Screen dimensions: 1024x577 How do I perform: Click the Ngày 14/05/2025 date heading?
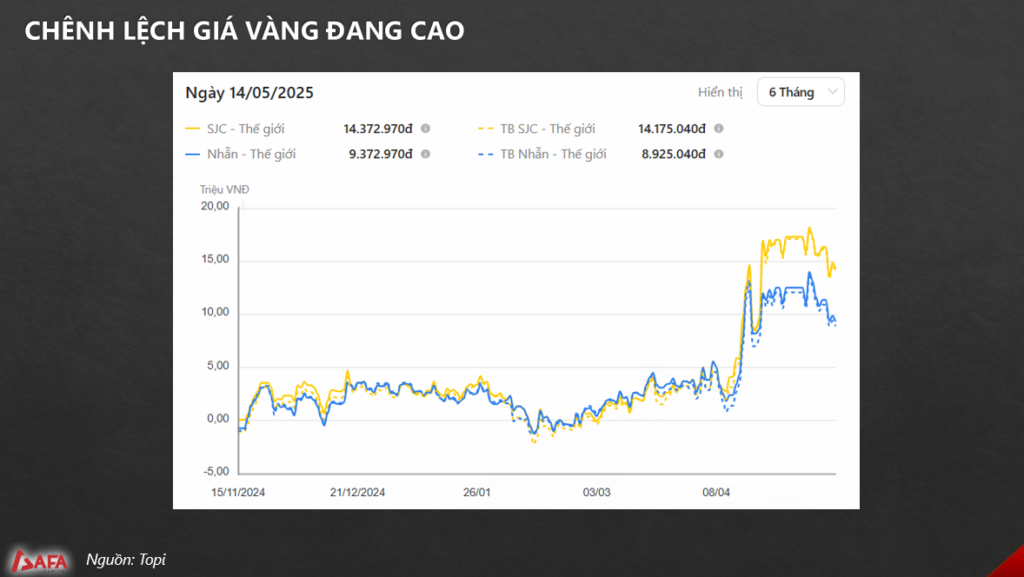point(249,93)
